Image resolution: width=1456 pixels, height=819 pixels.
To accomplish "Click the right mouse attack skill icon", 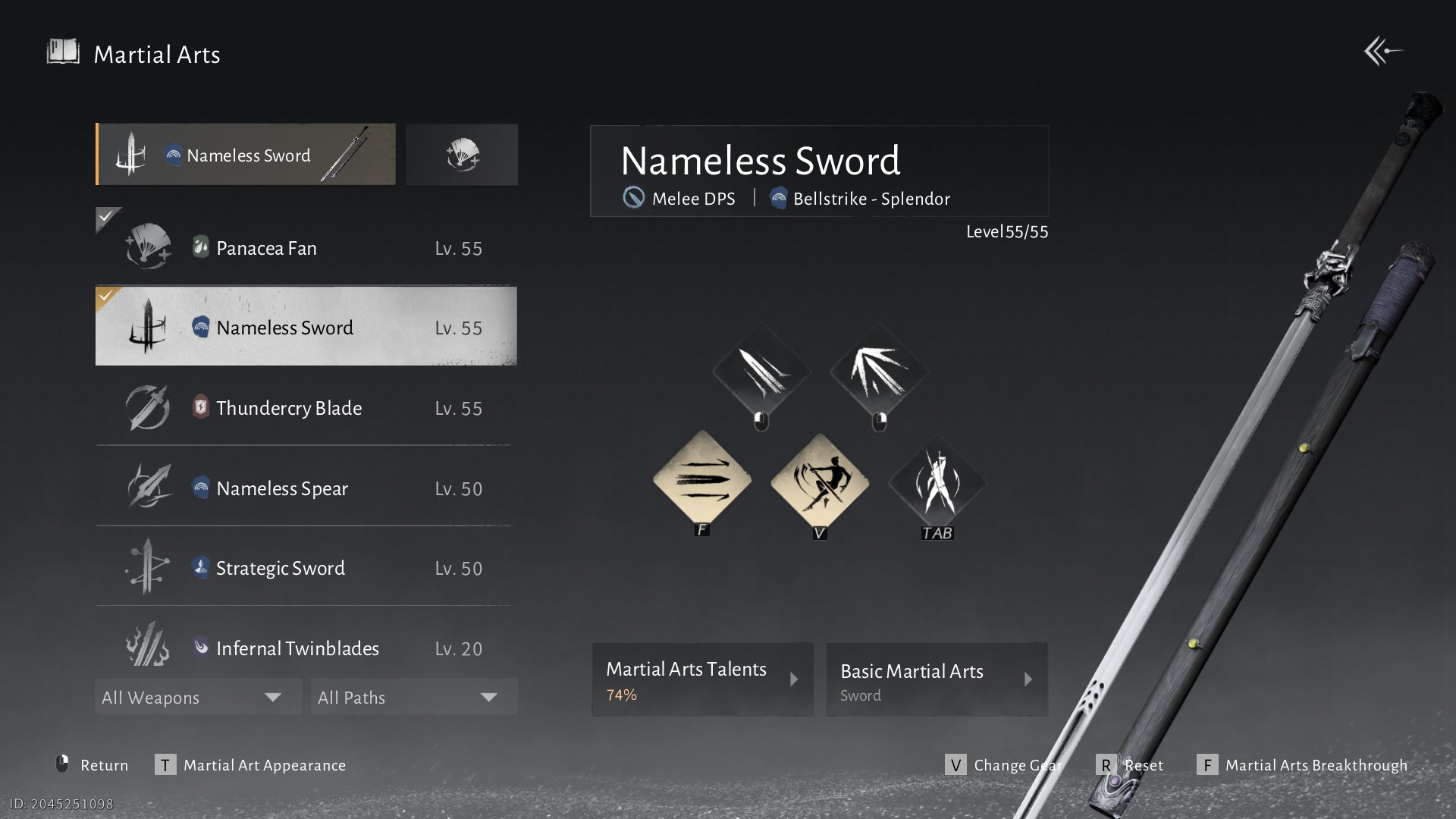I will [879, 372].
